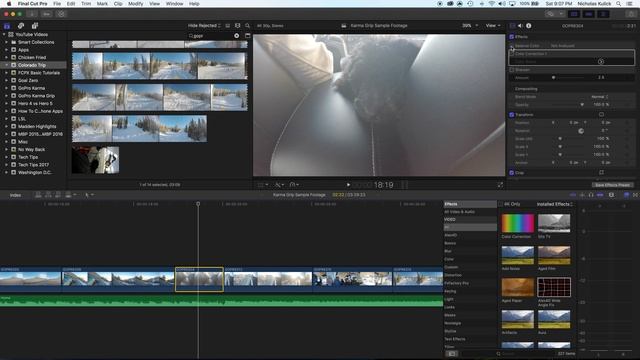Toggle the headphones audio skimming icon

[x=591, y=195]
